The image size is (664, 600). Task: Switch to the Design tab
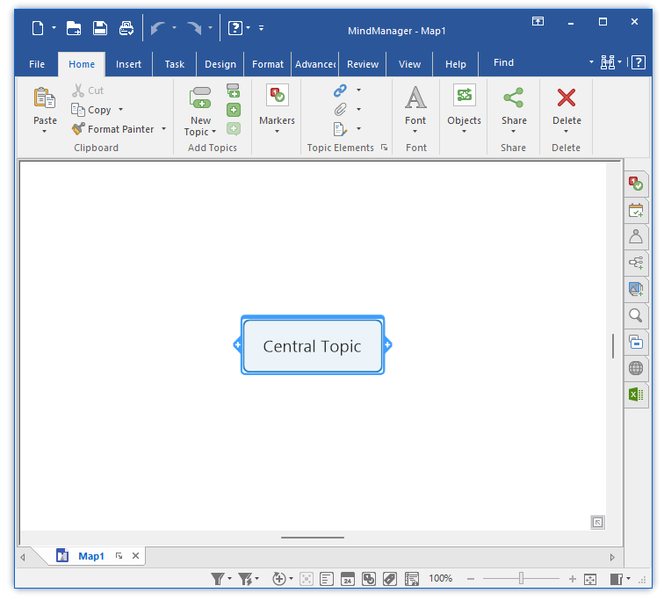pos(220,64)
